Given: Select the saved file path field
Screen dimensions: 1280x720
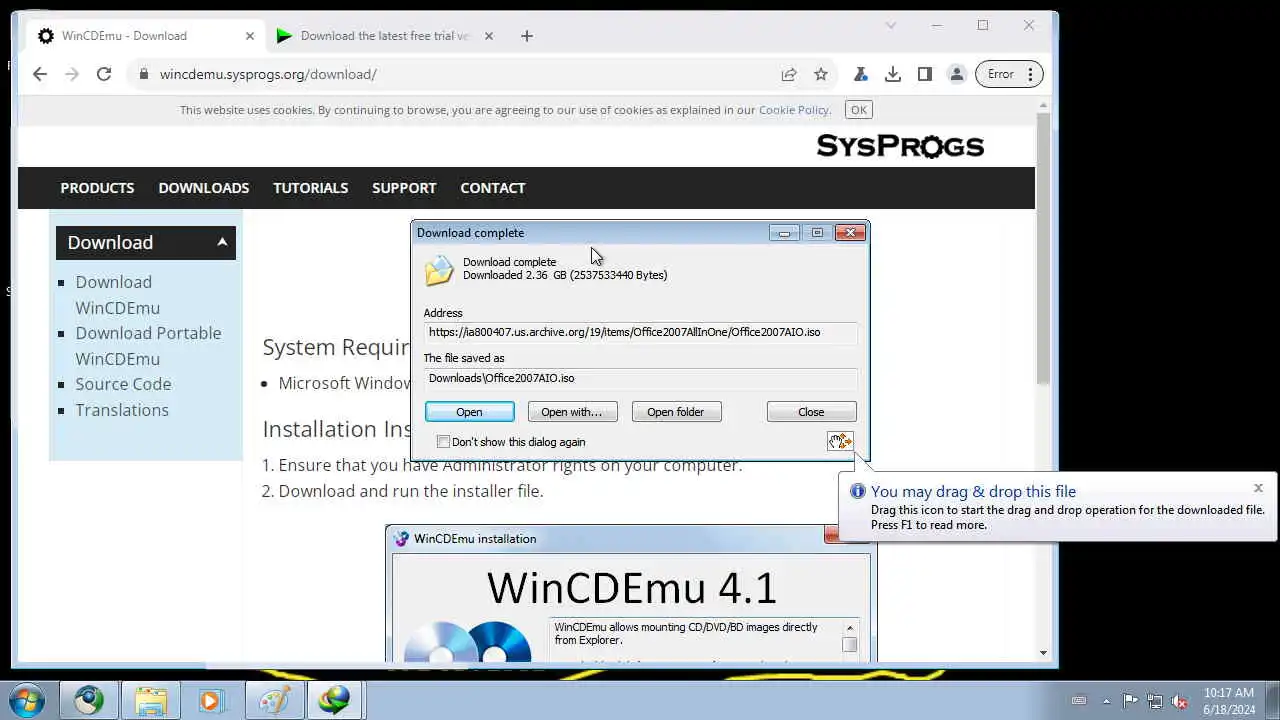Looking at the screenshot, I should (x=640, y=378).
